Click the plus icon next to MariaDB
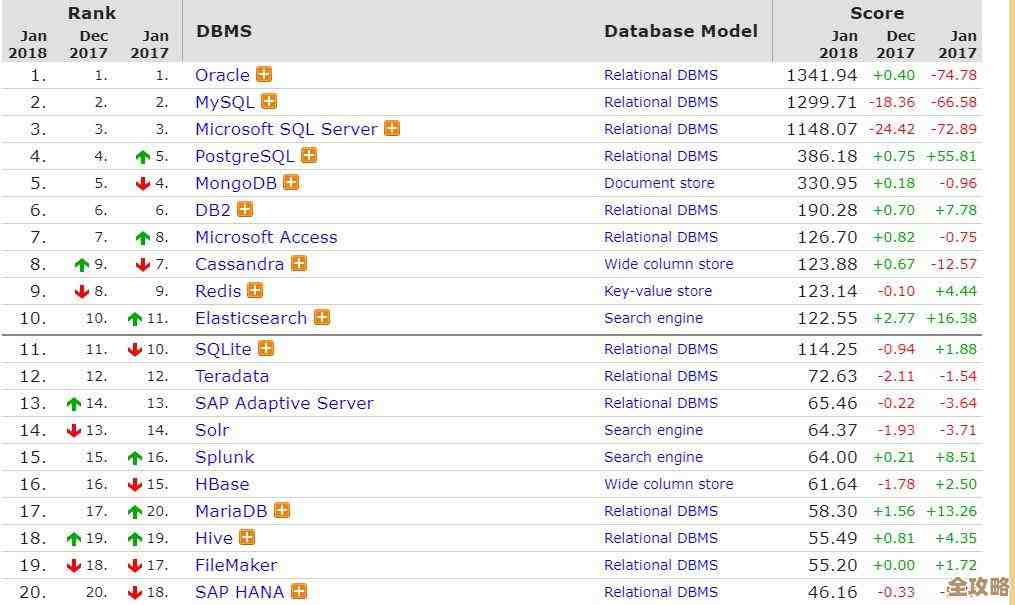The height and width of the screenshot is (605, 1015). point(282,511)
